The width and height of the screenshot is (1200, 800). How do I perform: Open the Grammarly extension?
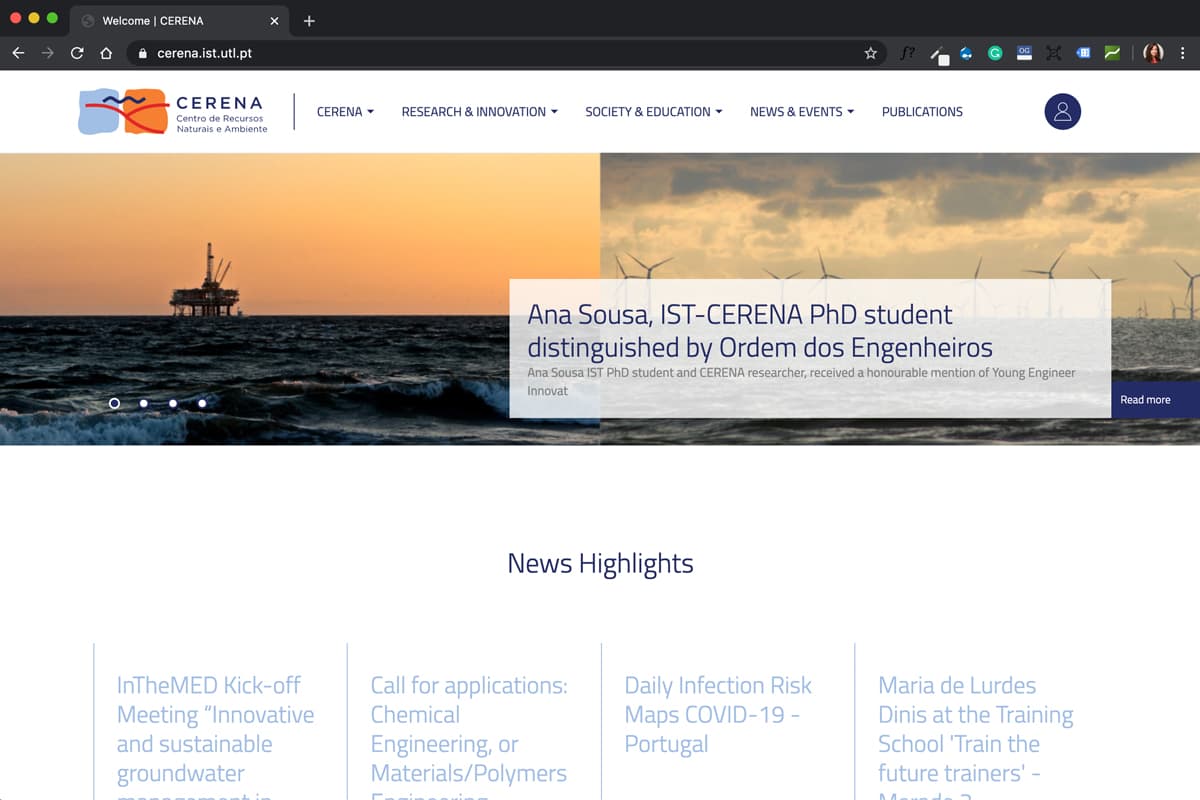[995, 53]
